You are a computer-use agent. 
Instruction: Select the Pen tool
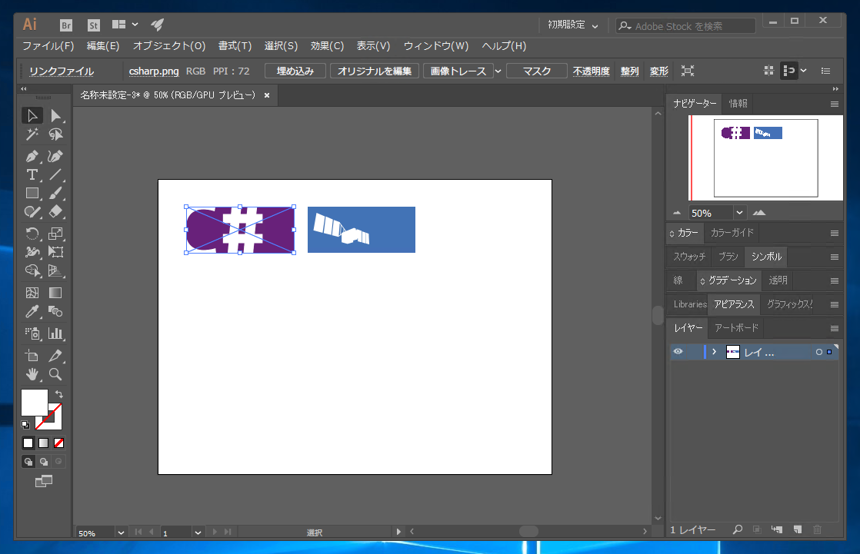coord(32,156)
